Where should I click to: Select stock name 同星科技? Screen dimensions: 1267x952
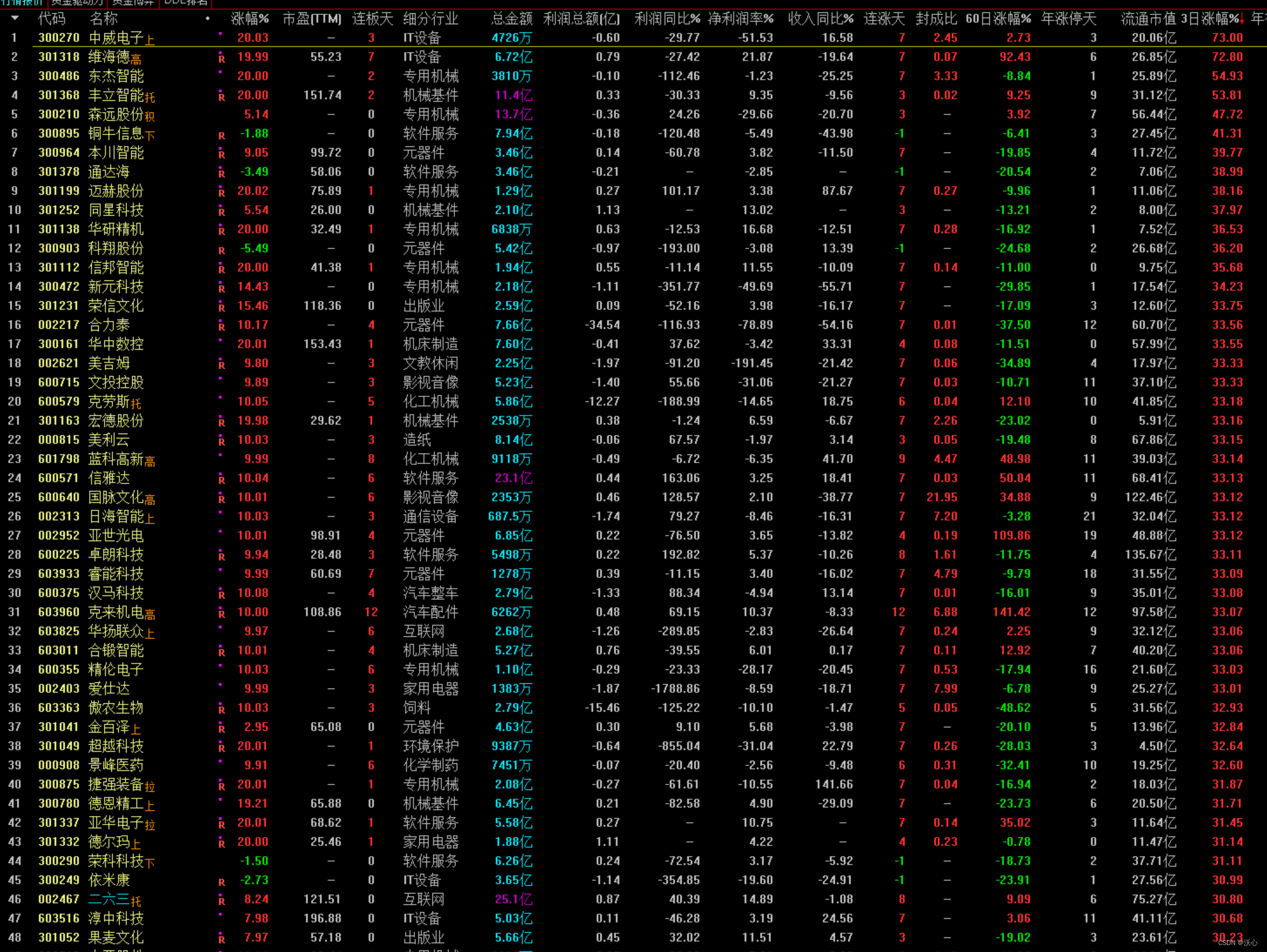116,210
